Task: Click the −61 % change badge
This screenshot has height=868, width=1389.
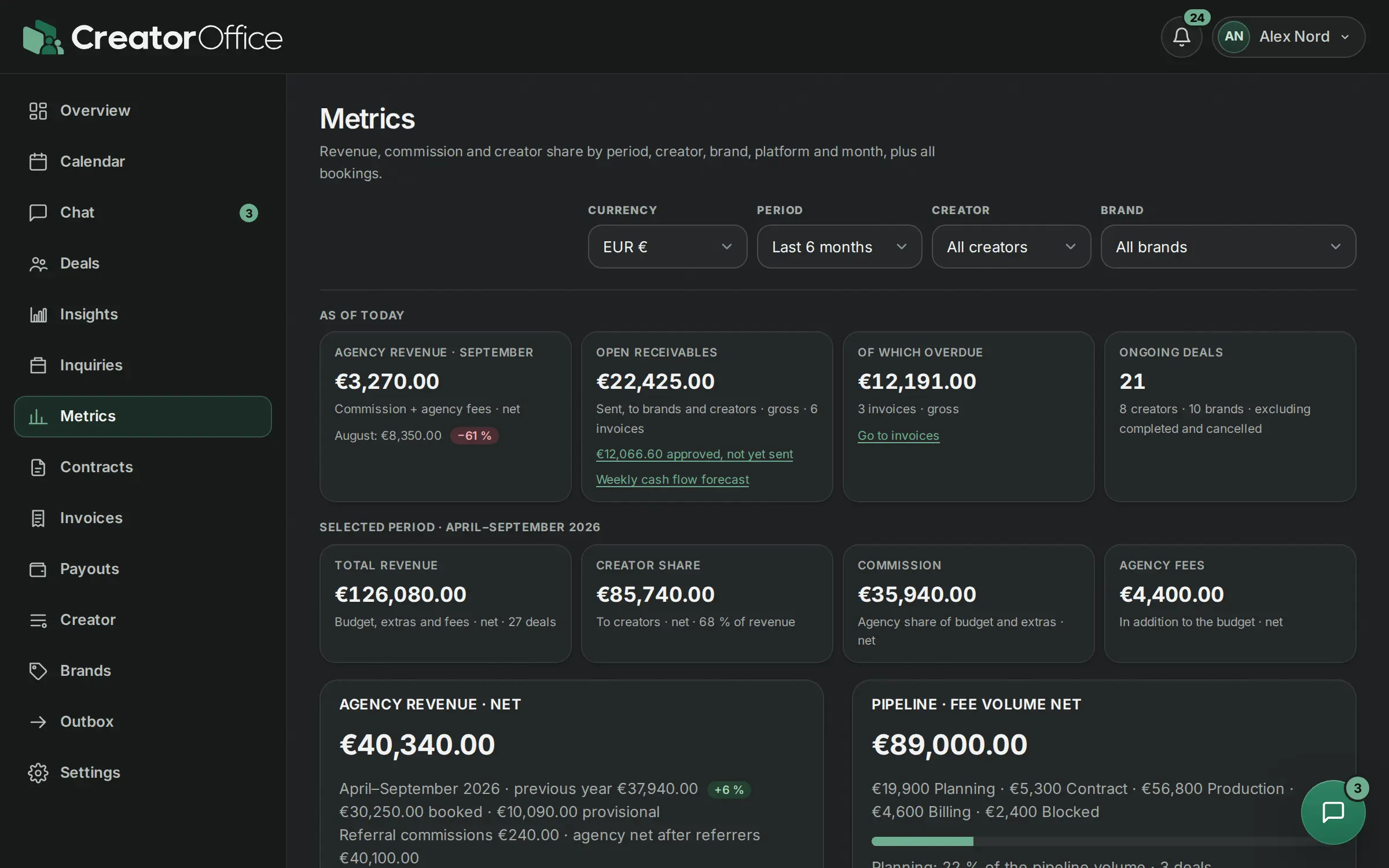Action: 475,435
